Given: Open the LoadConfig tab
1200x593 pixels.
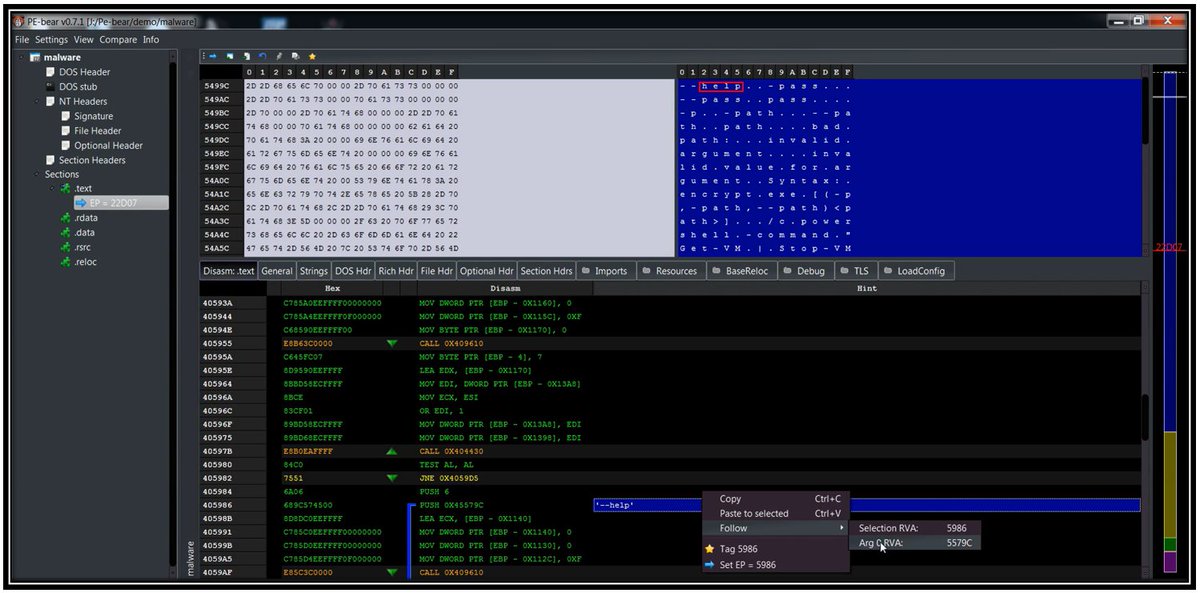Looking at the screenshot, I should pos(914,271).
